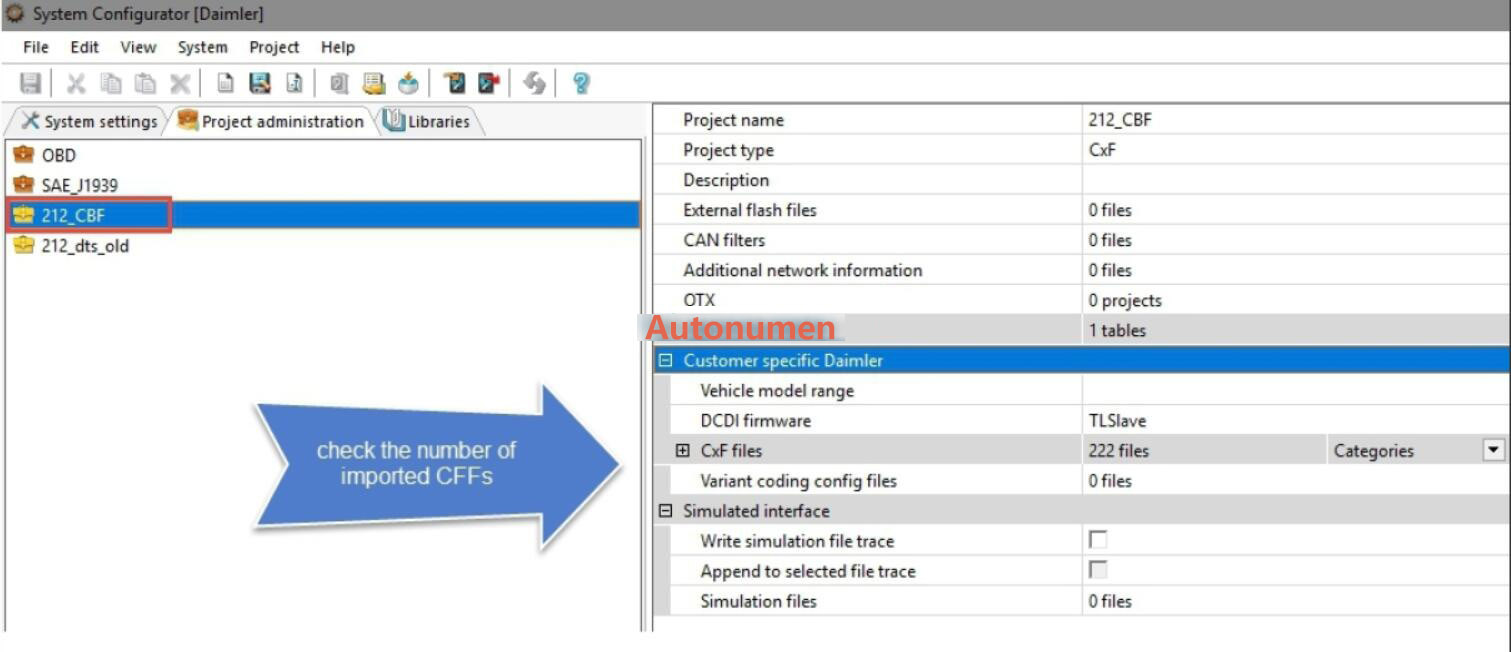Image resolution: width=1511 pixels, height=652 pixels.
Task: Open the View menu
Action: [138, 47]
